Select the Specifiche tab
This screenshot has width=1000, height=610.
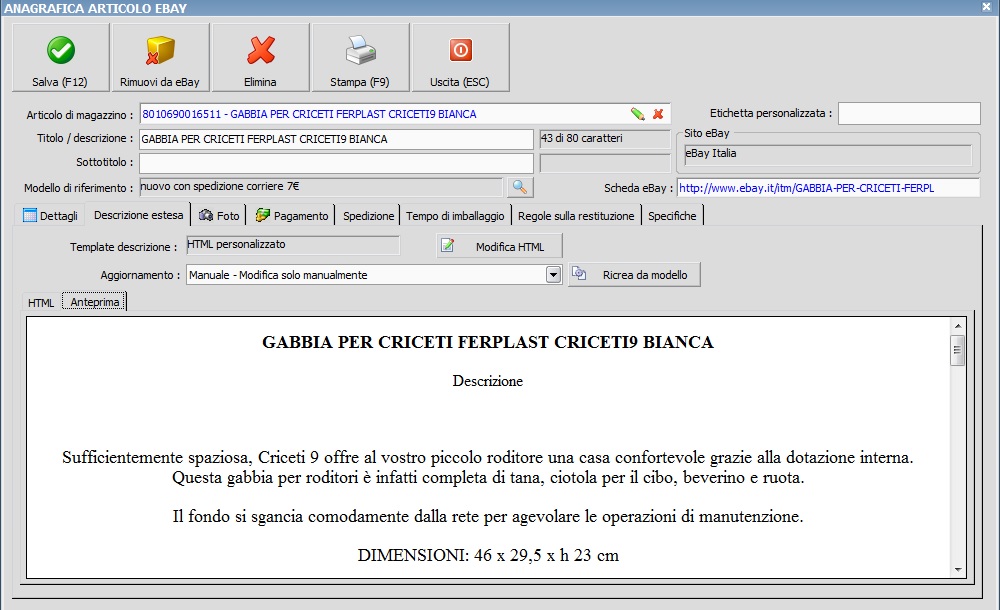point(672,216)
